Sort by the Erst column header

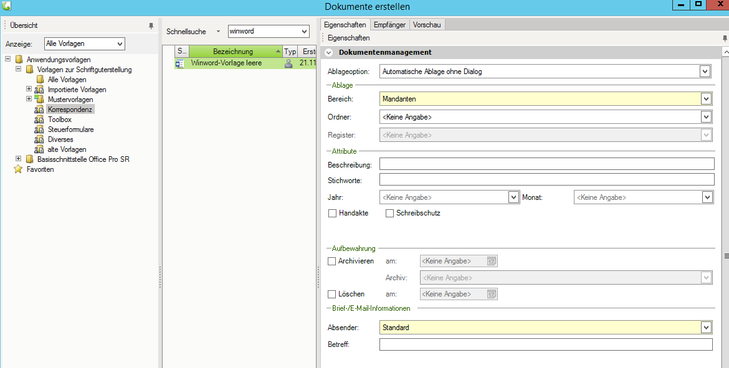pos(307,52)
